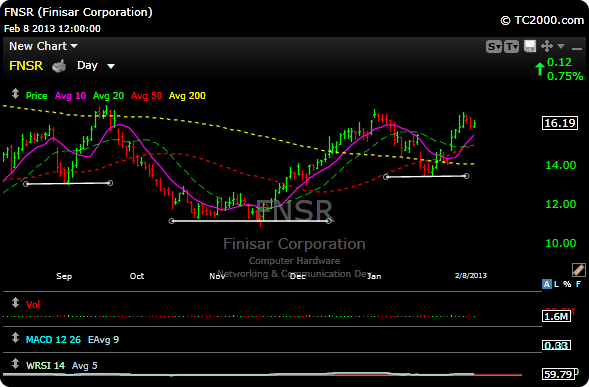Click the 59.79 WRSI value box
Viewport: 589px width, 387px height.
coord(560,374)
